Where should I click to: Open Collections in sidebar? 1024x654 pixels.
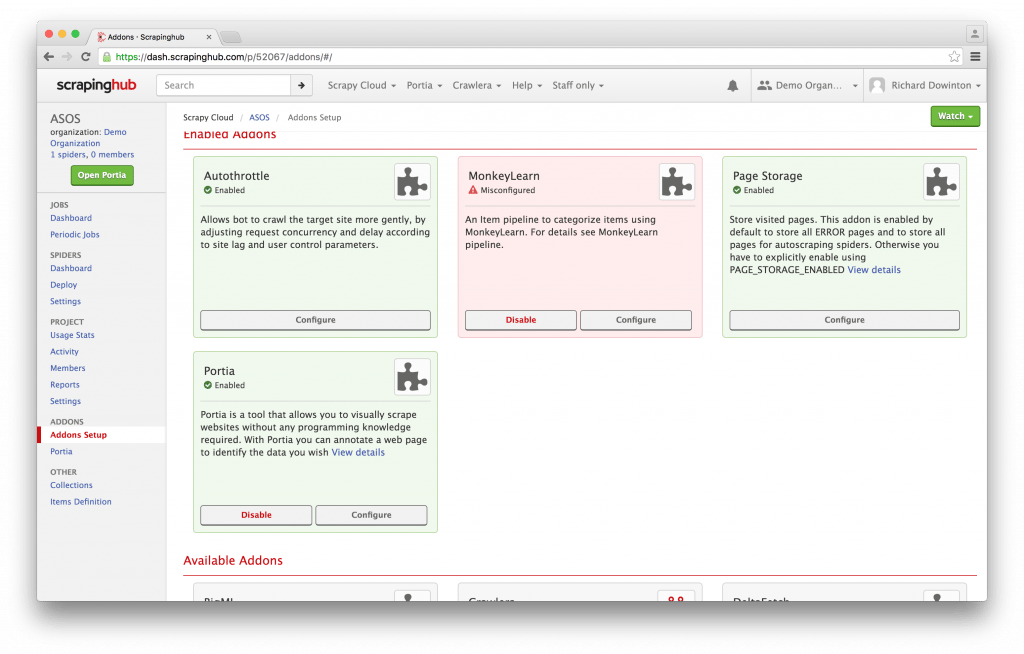tap(71, 485)
